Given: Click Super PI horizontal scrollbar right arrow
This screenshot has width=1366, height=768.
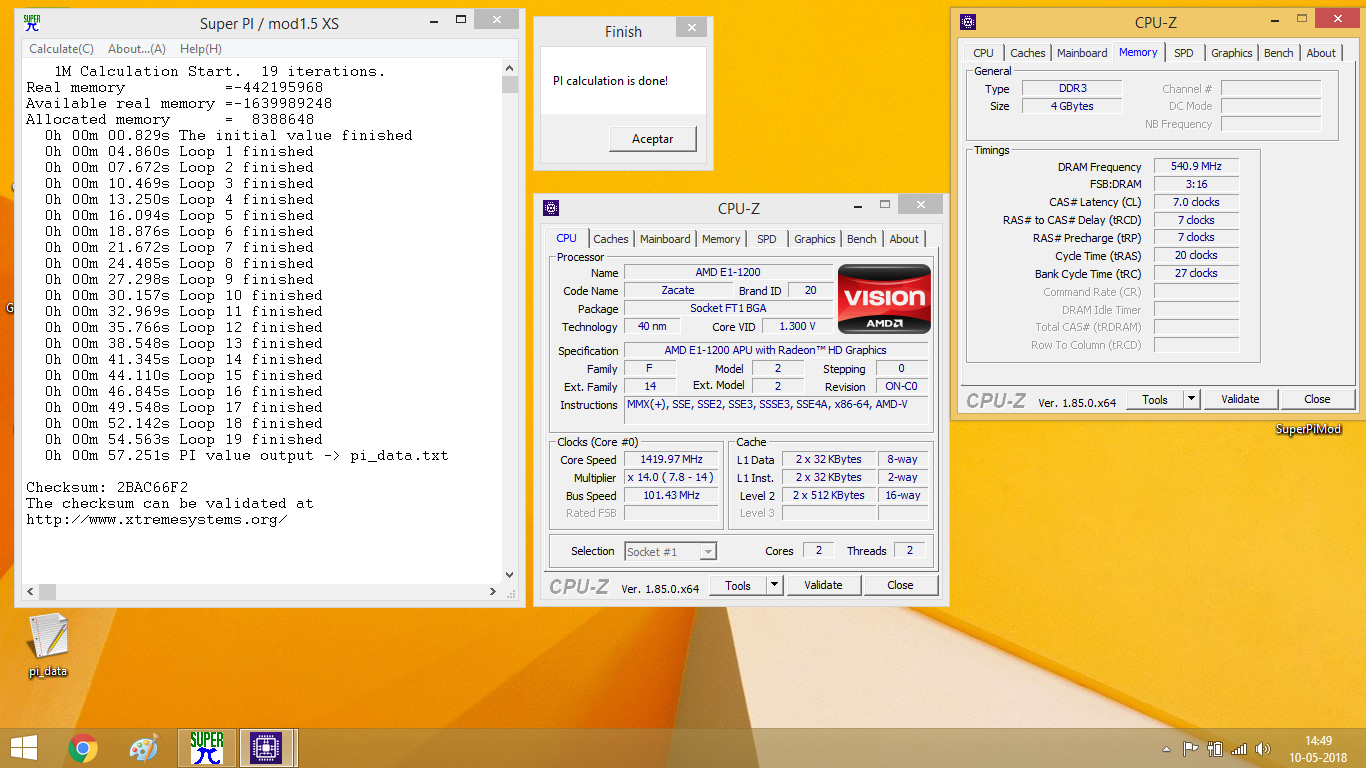Looking at the screenshot, I should click(x=494, y=591).
